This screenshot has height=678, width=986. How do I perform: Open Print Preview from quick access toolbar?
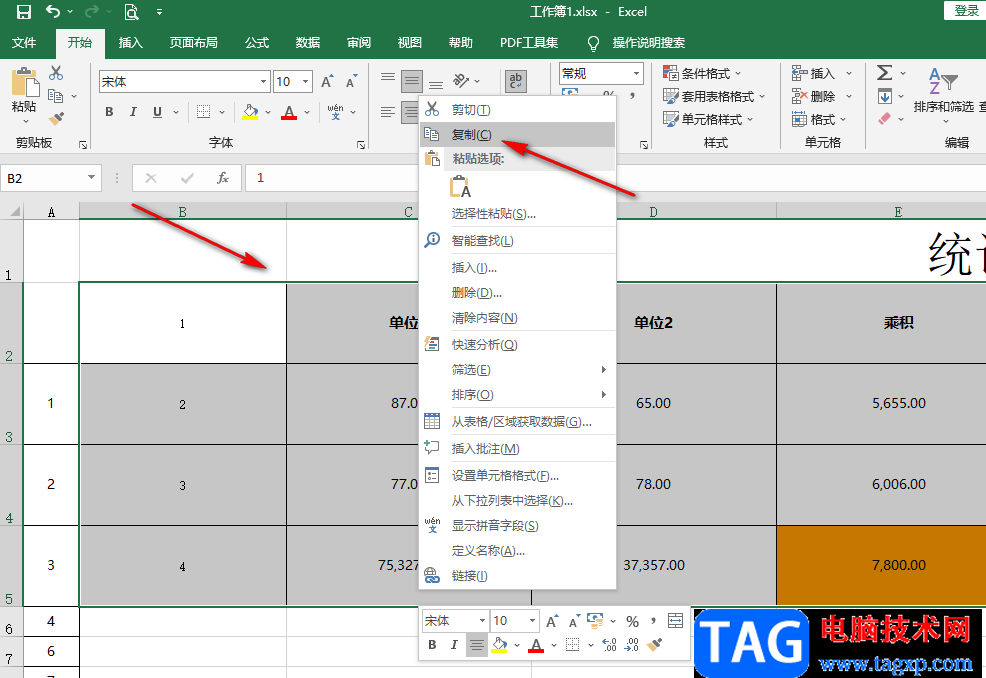pos(131,11)
